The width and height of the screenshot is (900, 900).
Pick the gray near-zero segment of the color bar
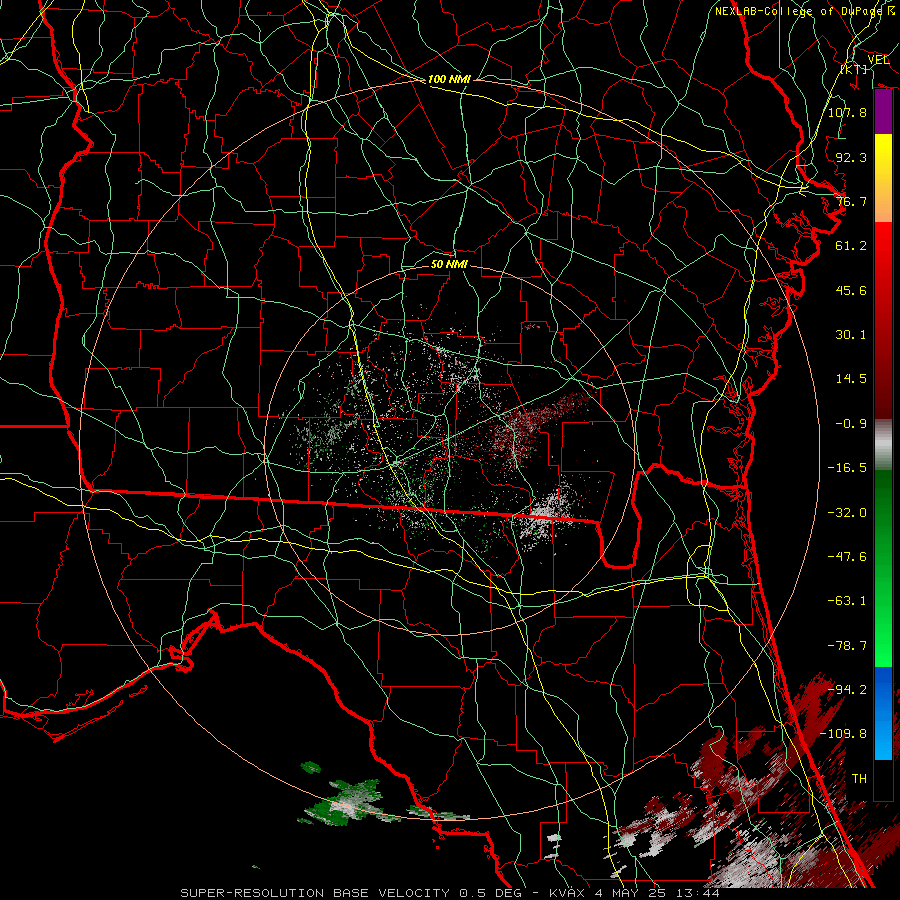click(883, 445)
